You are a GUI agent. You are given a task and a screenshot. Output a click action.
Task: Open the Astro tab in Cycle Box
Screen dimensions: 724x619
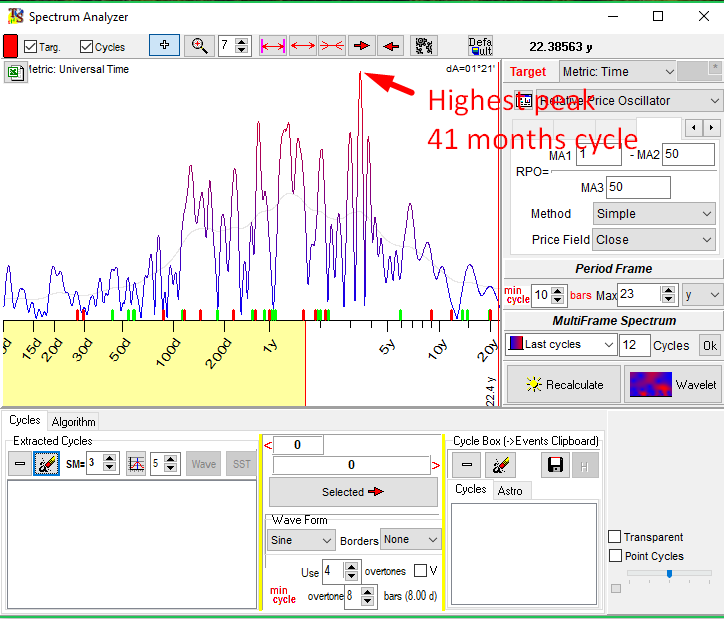pos(510,490)
